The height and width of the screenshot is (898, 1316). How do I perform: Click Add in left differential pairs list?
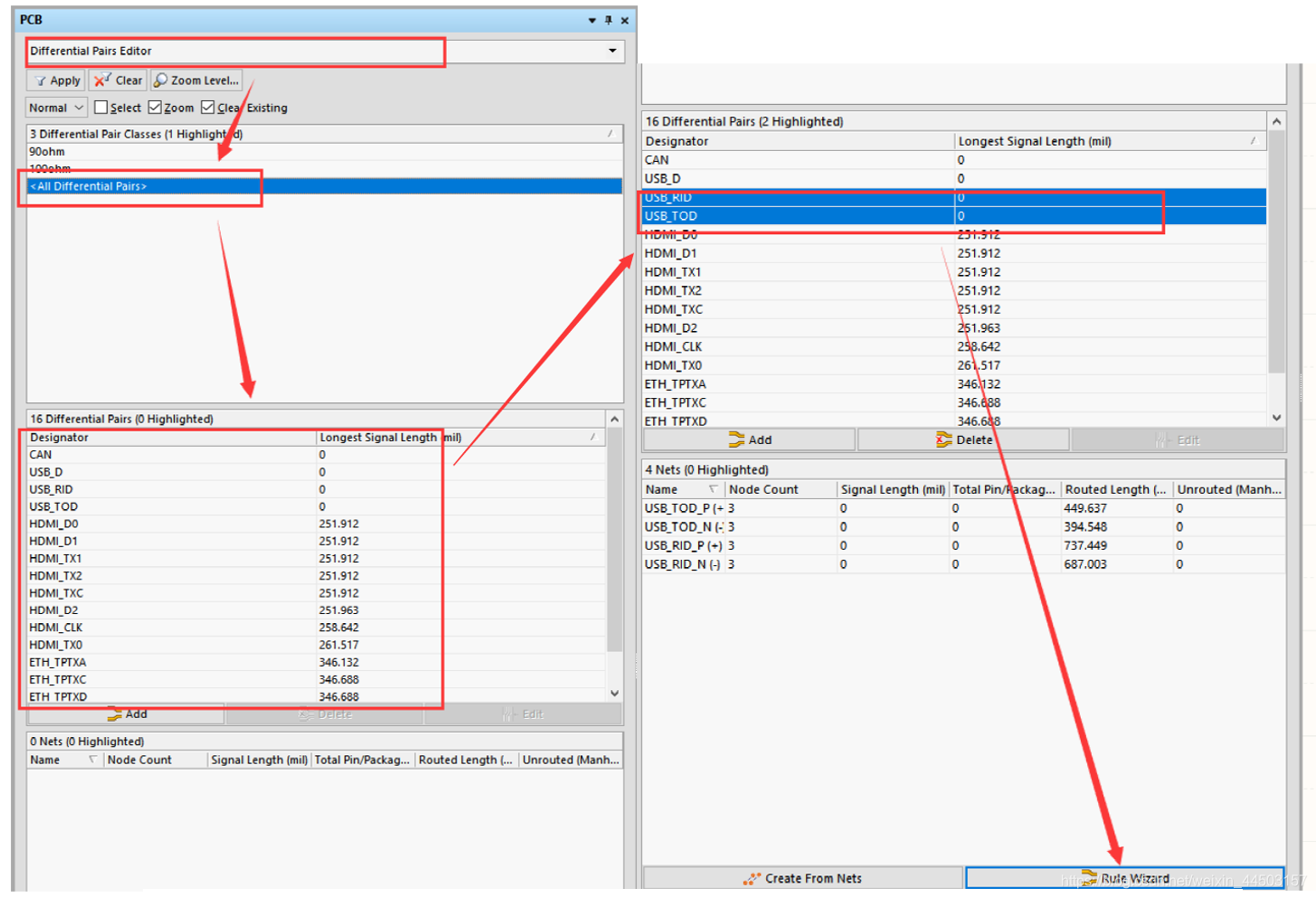tap(127, 714)
